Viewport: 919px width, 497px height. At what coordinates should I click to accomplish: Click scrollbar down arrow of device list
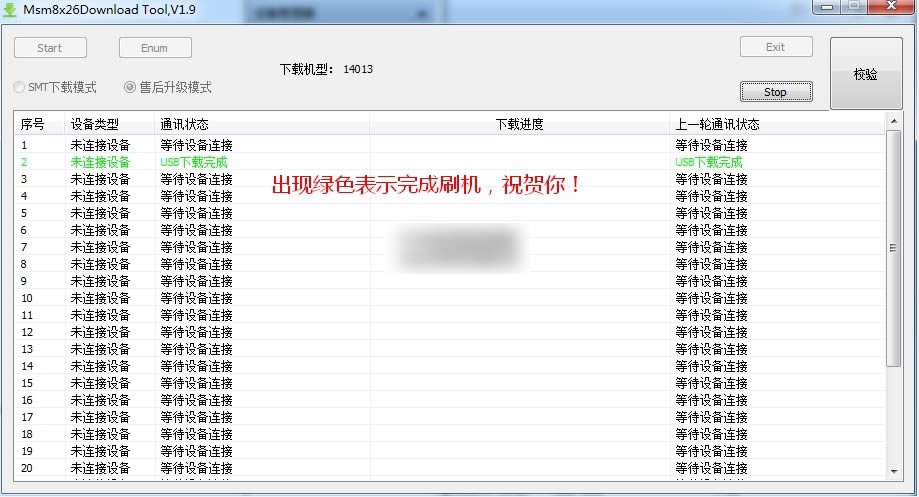pos(893,471)
